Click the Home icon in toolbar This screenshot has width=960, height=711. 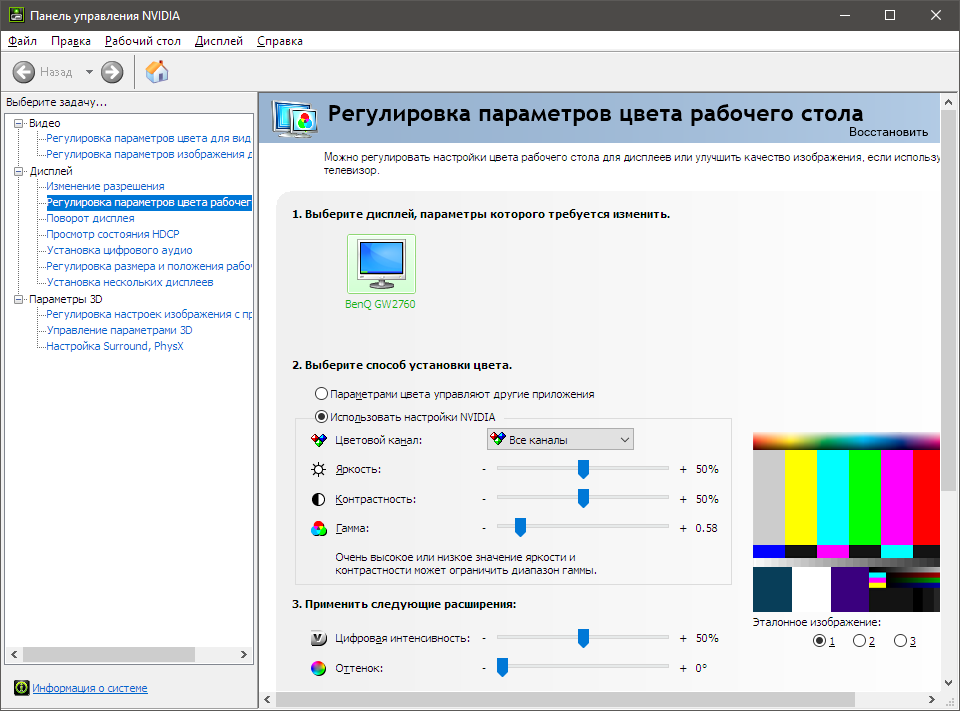click(157, 72)
